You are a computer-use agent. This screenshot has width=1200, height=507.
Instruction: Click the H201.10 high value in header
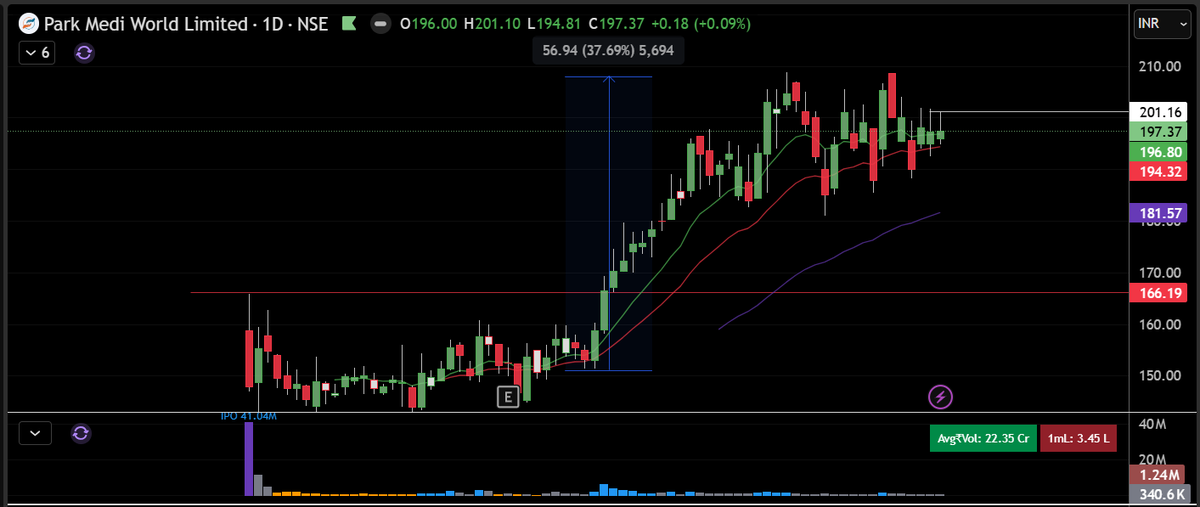tap(492, 22)
